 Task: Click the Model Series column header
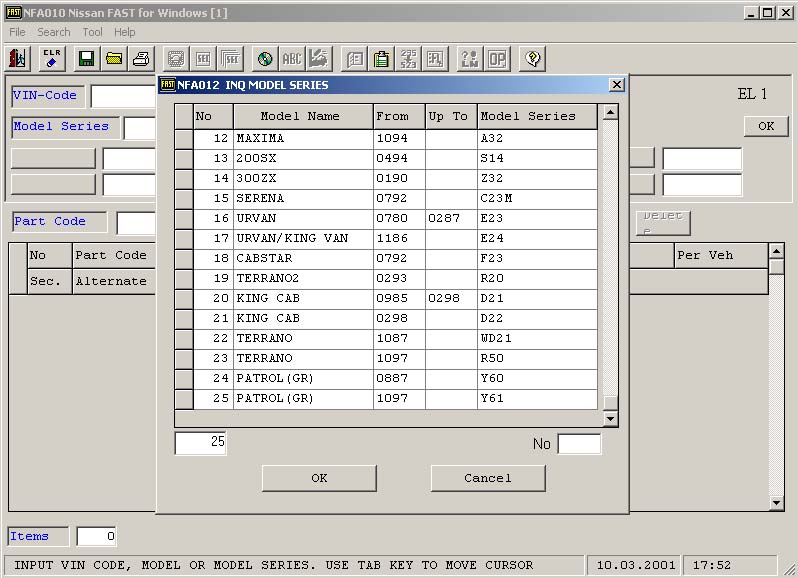[x=537, y=116]
